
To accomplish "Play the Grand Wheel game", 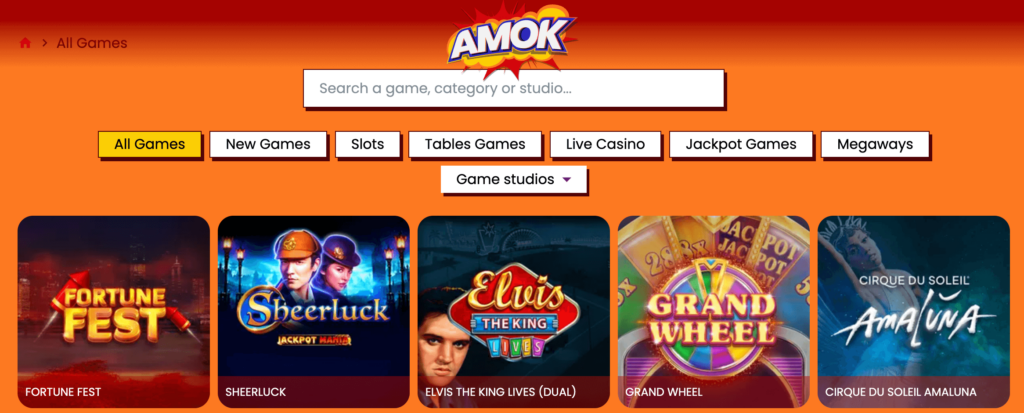I will [714, 312].
